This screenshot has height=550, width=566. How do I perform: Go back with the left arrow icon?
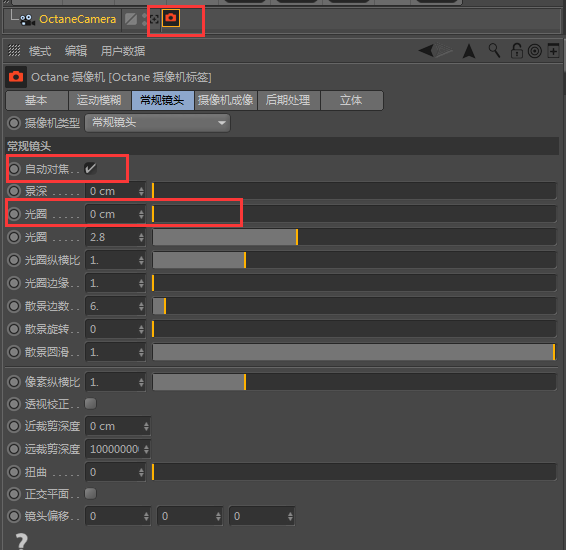pyautogui.click(x=426, y=51)
